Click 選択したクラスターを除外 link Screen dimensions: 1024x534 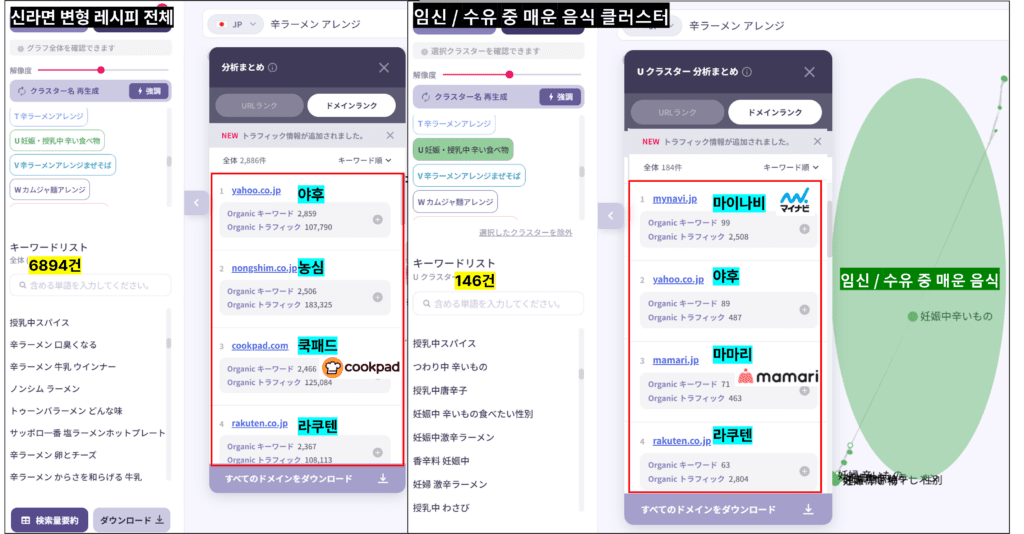tap(526, 232)
